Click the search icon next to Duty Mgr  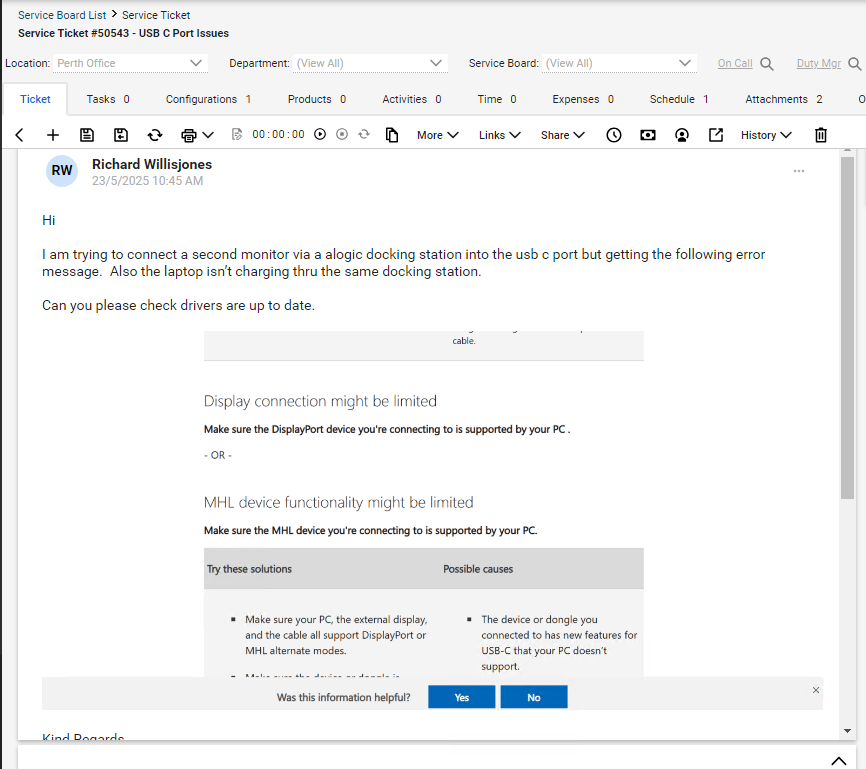[854, 64]
